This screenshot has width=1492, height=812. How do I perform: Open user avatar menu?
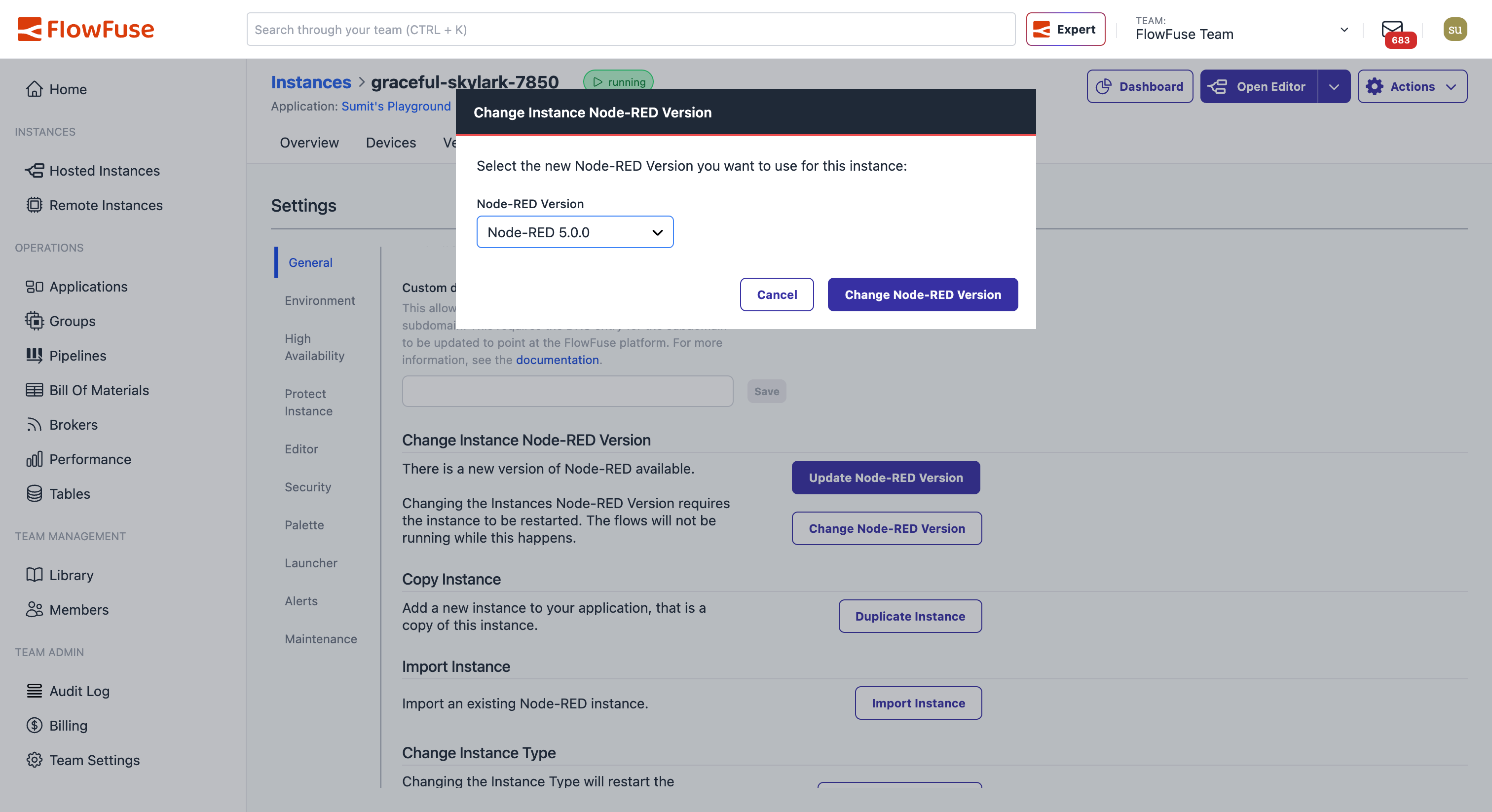pyautogui.click(x=1455, y=29)
